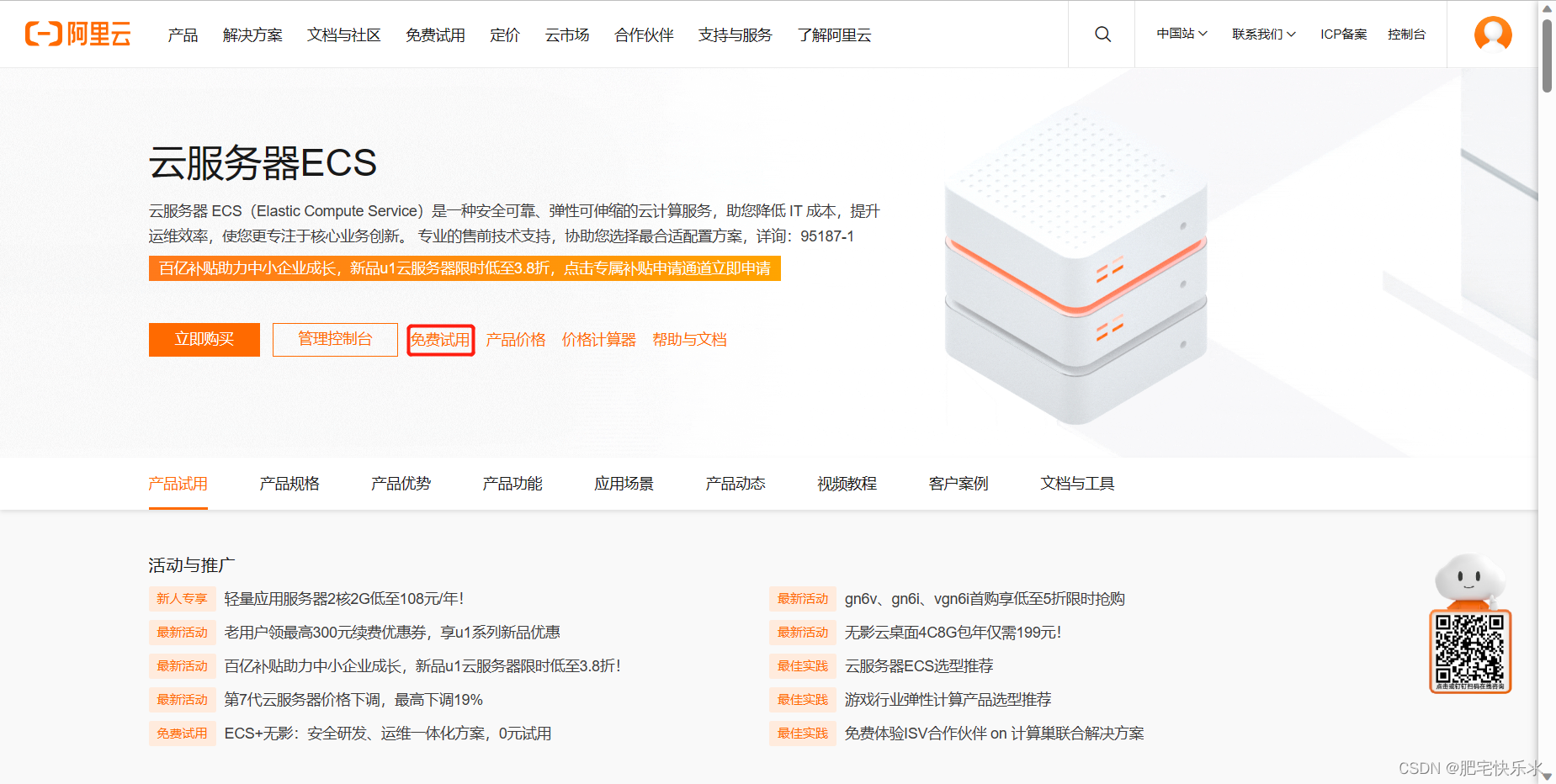Screen dimensions: 1556x784
Task: Switch to the 客户案例 tab
Action: (959, 484)
